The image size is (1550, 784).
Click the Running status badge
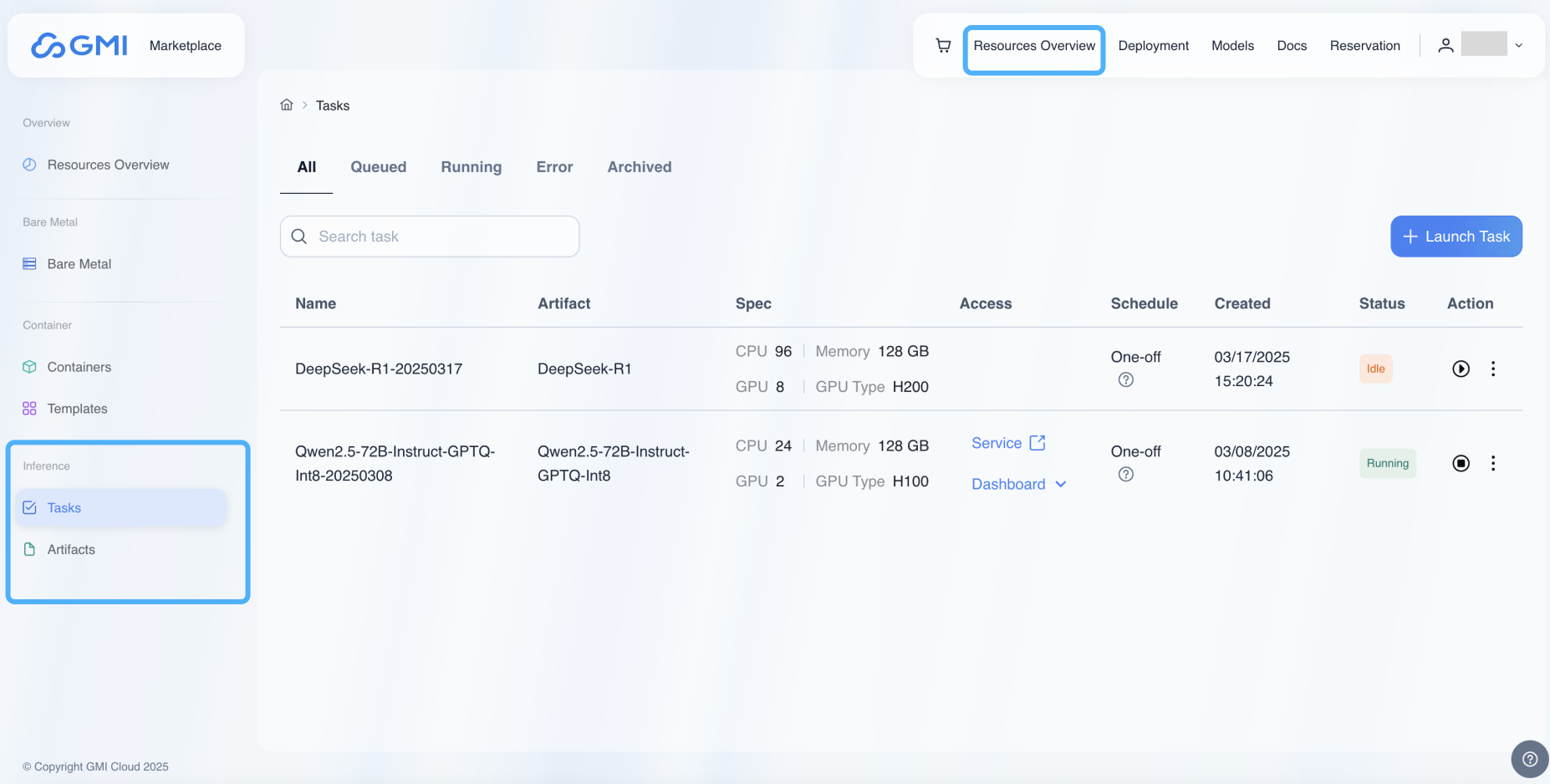click(x=1388, y=463)
